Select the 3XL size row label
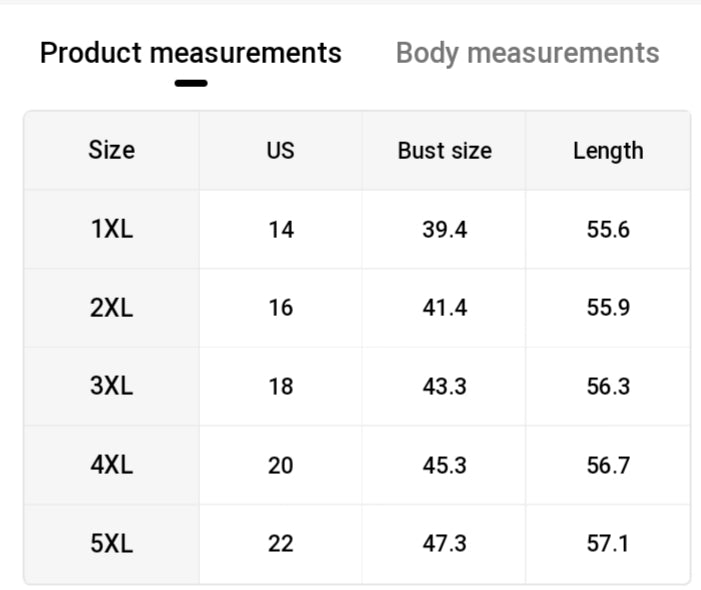 pyautogui.click(x=111, y=386)
